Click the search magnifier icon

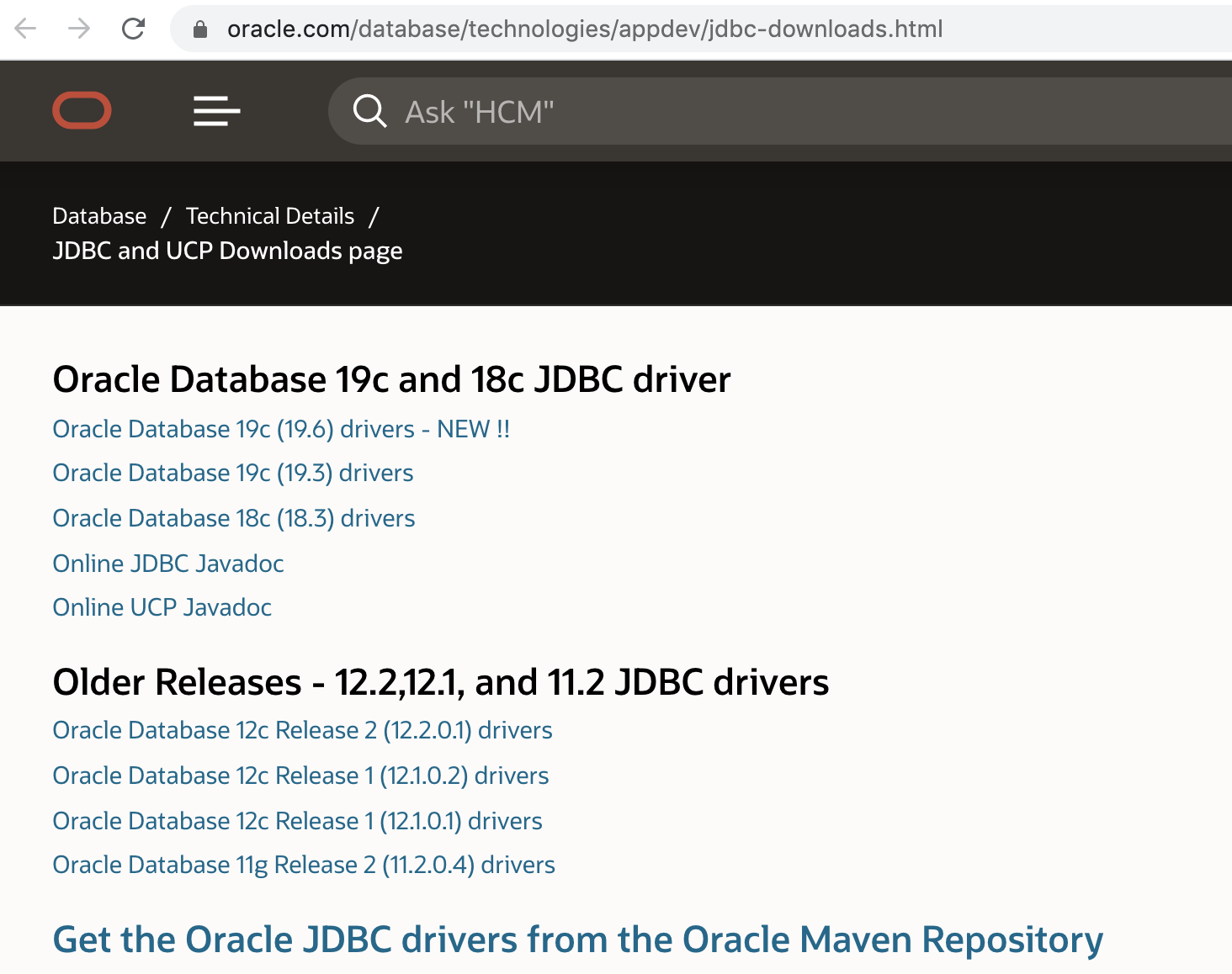[369, 111]
